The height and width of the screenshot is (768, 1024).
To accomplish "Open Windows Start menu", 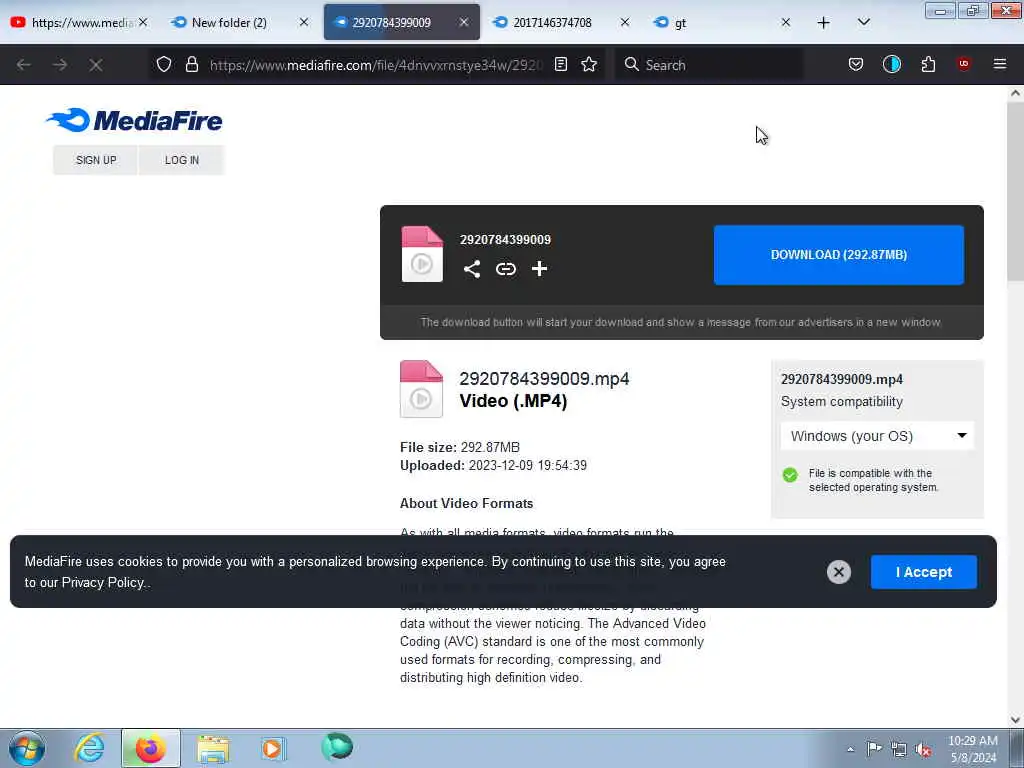I will pos(27,748).
